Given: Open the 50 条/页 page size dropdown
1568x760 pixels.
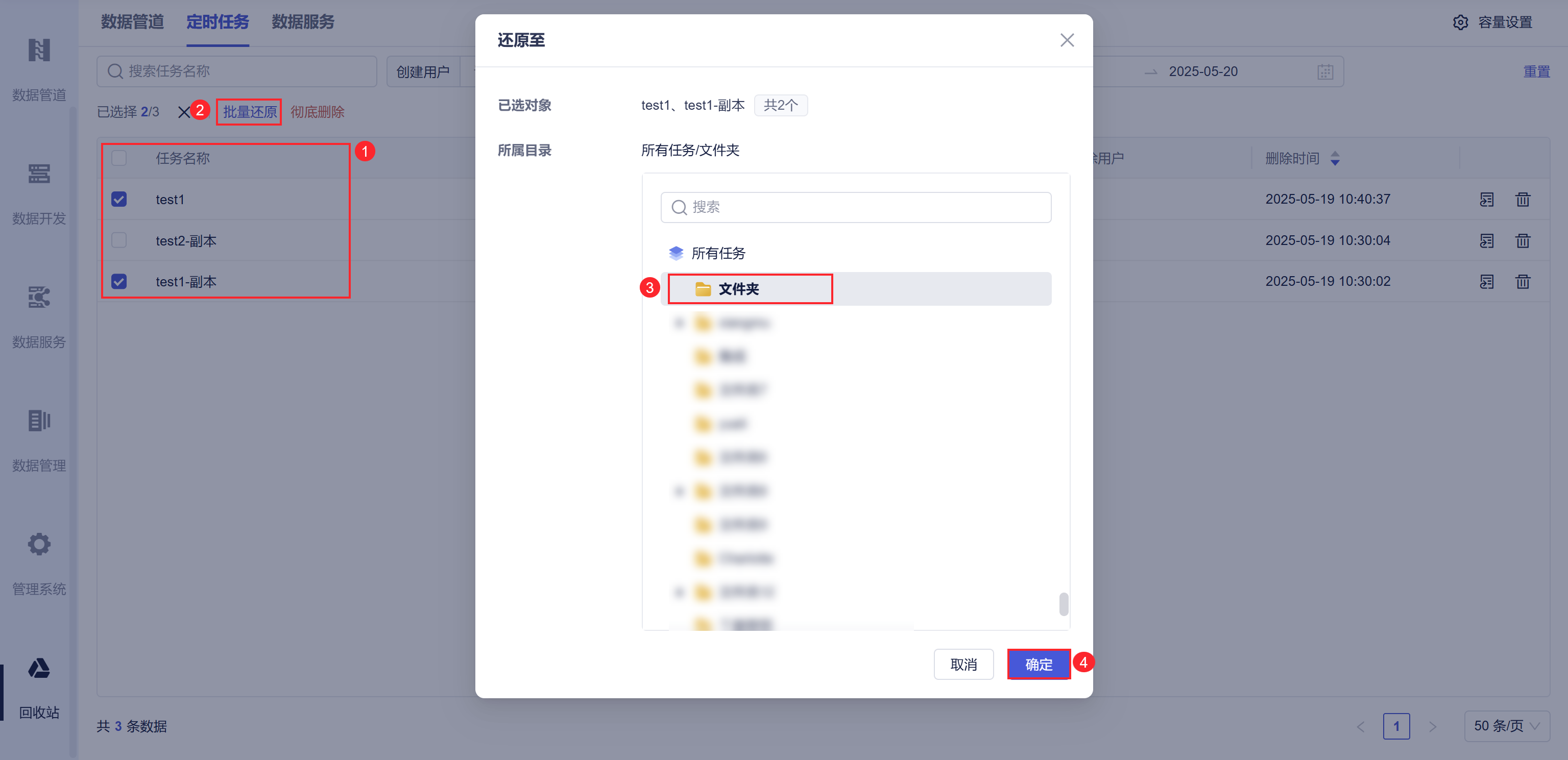Looking at the screenshot, I should click(1506, 726).
